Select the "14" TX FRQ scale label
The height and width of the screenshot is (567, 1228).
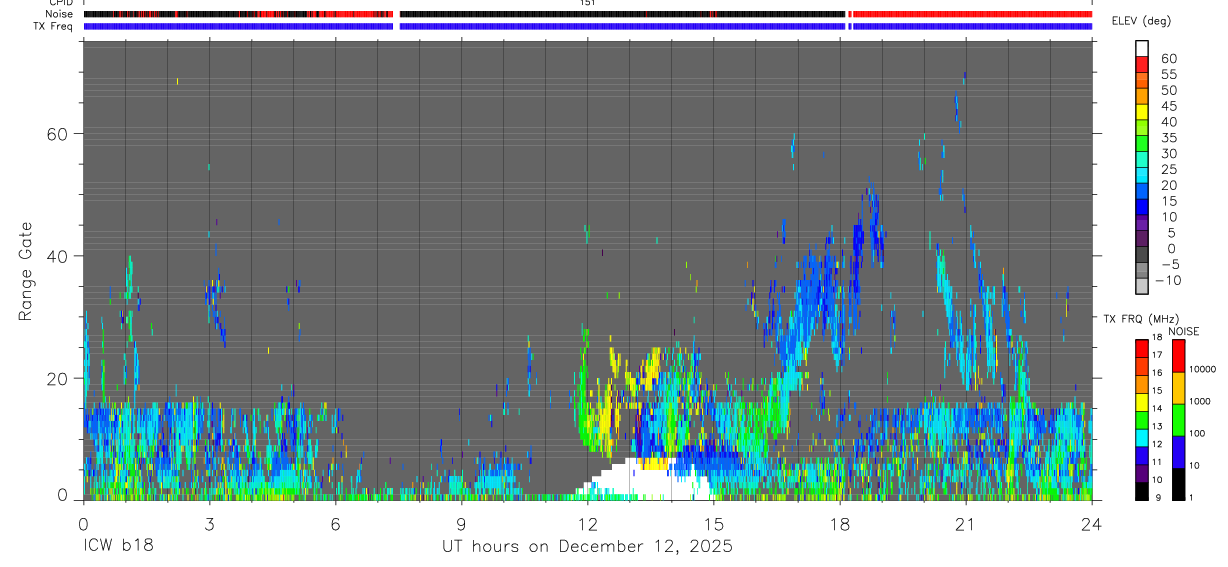tap(1157, 409)
